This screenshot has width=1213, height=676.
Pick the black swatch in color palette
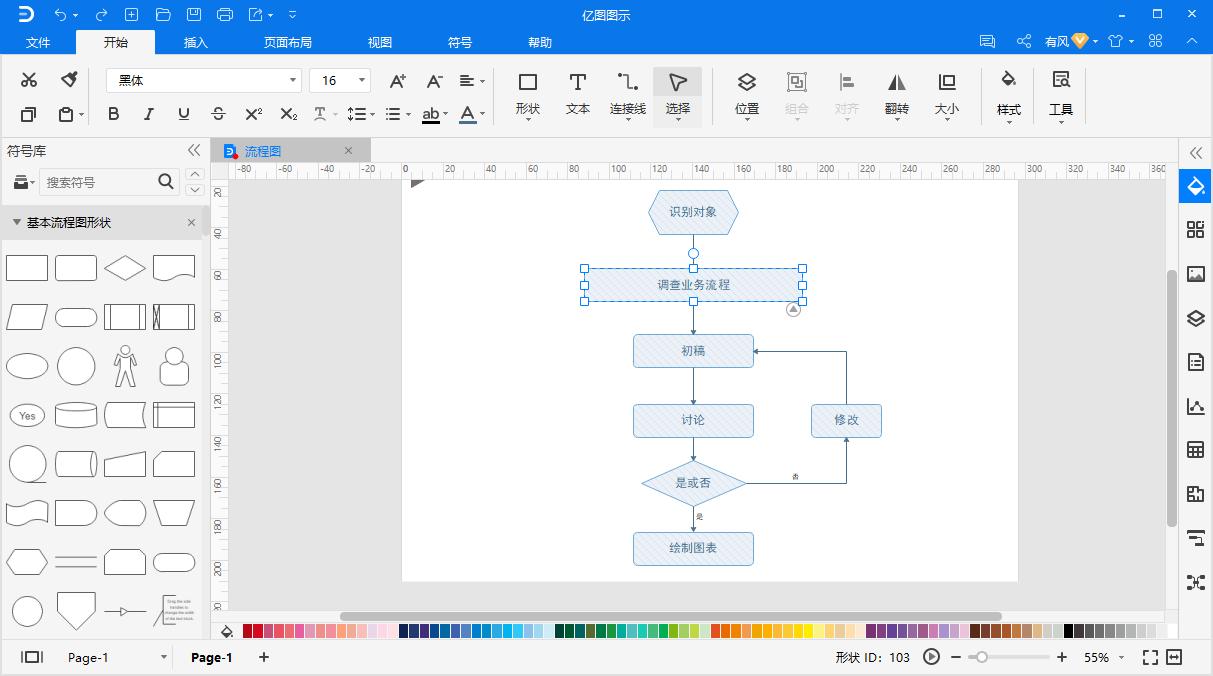point(1069,631)
